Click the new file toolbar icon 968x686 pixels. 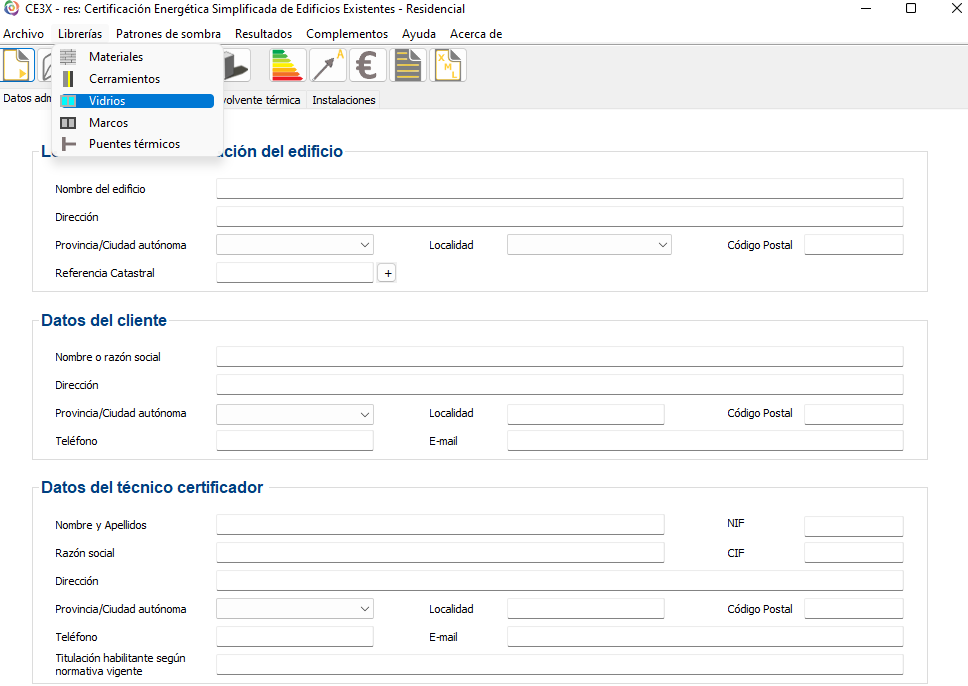click(18, 66)
